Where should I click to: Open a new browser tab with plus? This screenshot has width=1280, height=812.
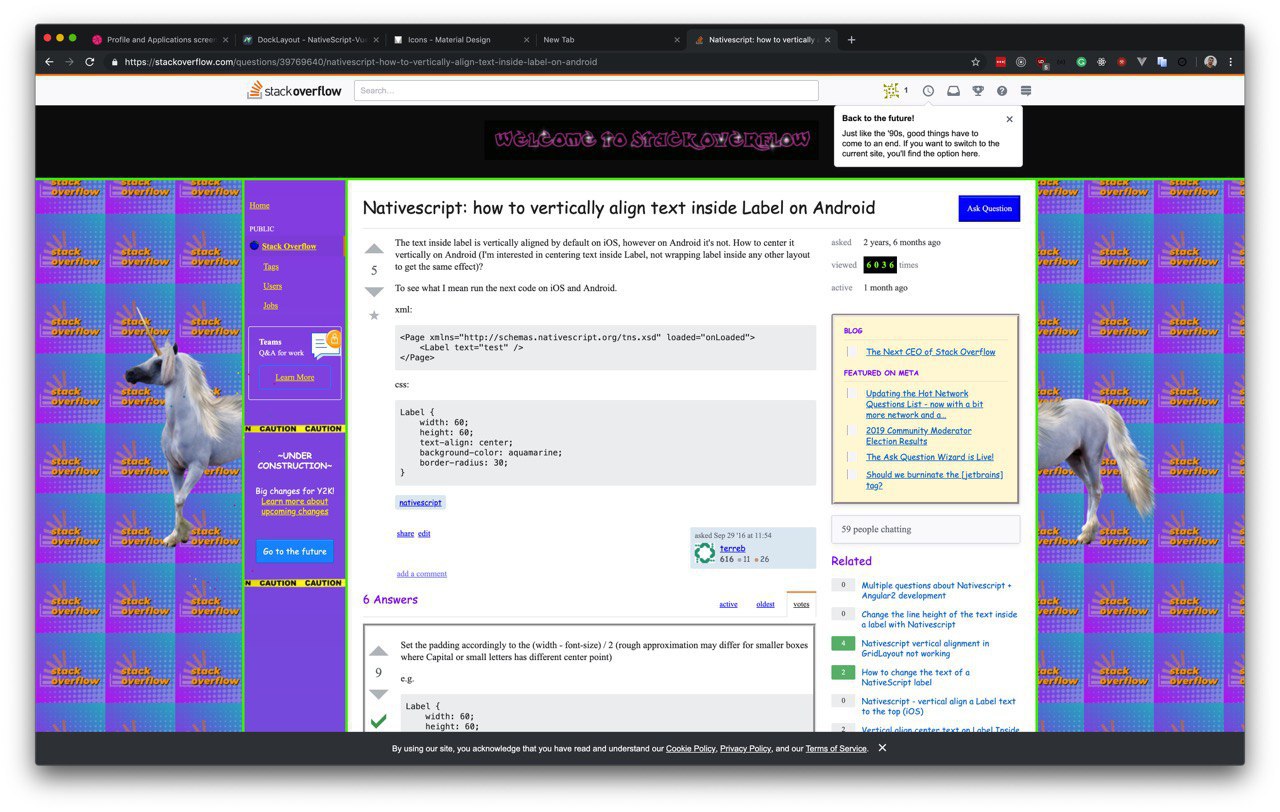[851, 40]
